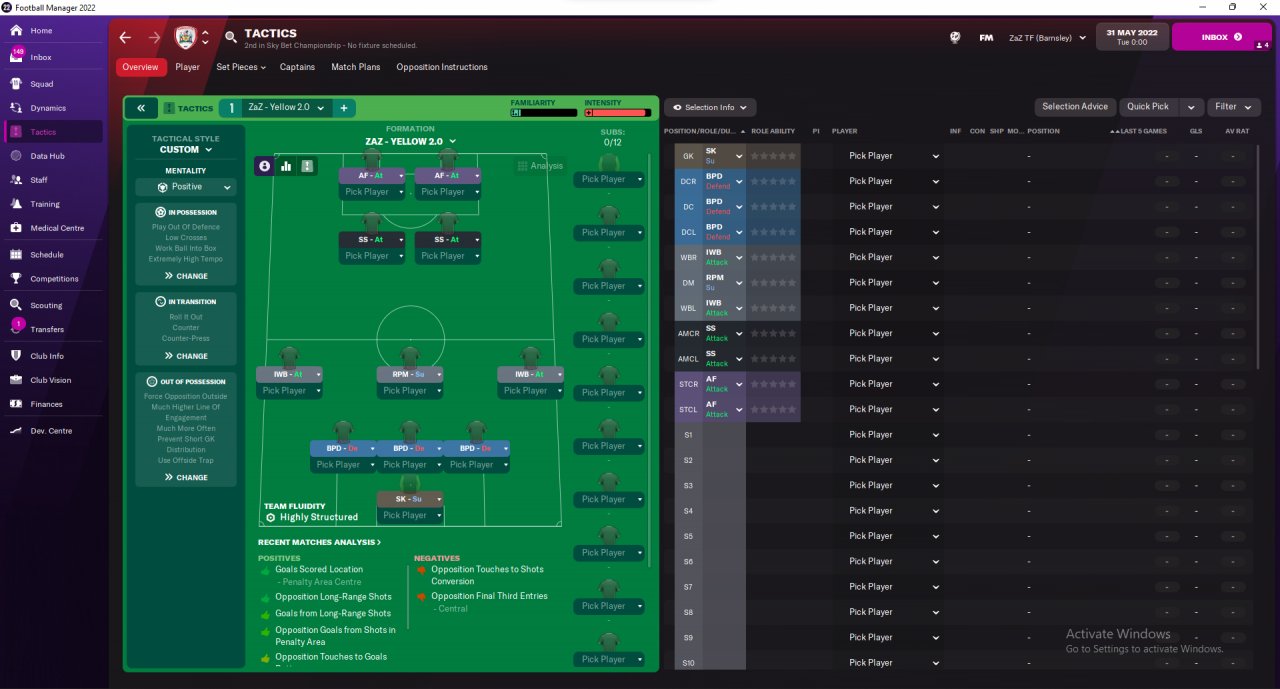The image size is (1280, 689).
Task: Open the Set Pieces menu
Action: [x=241, y=67]
